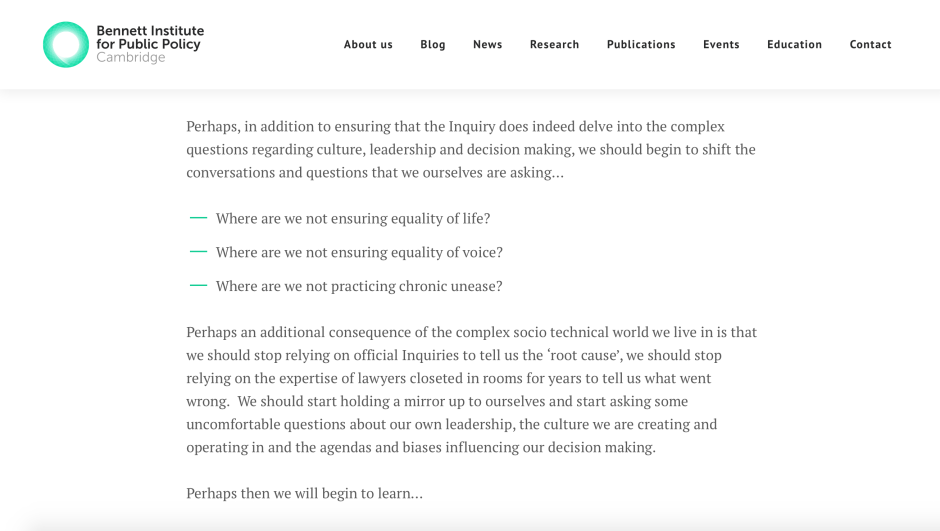
Task: Click the paragraph starting "Perhaps an additional consequence"
Action: pyautogui.click(x=470, y=389)
